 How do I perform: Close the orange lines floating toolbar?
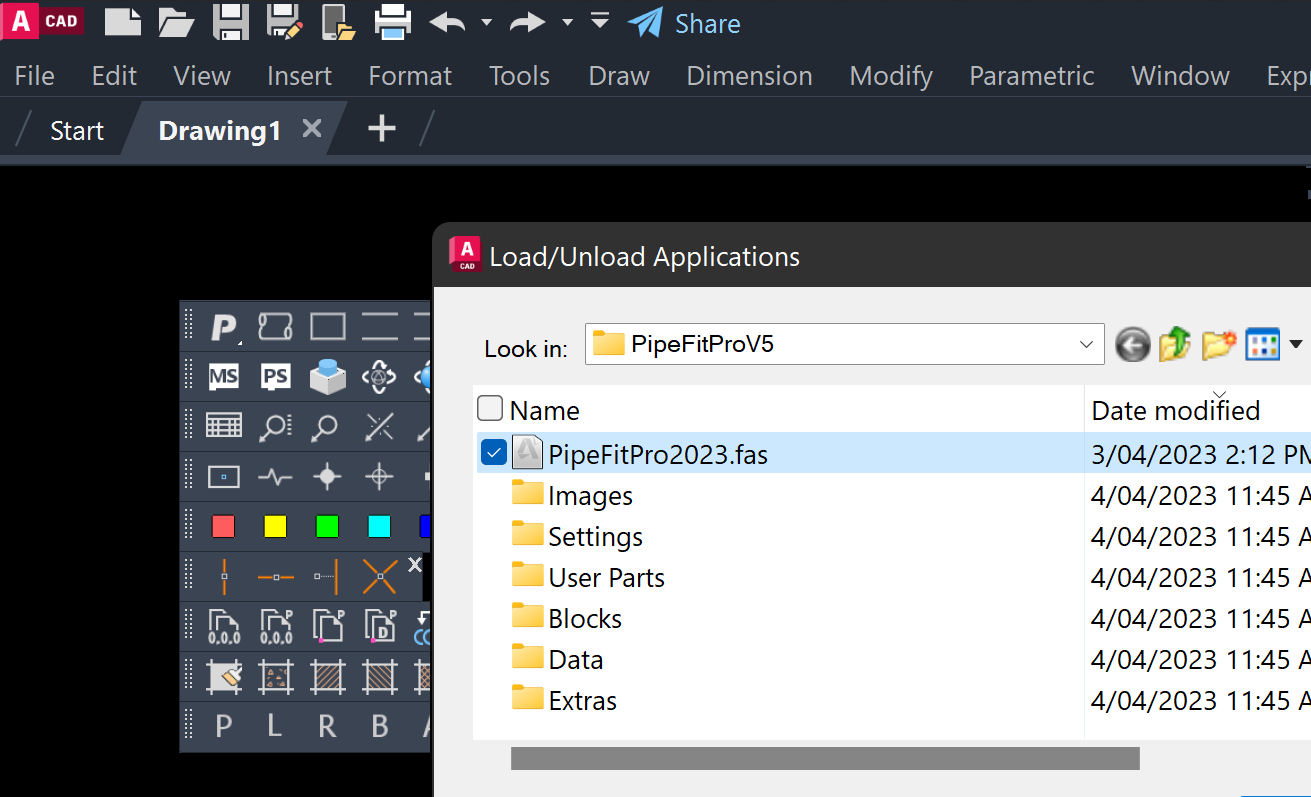tap(415, 565)
